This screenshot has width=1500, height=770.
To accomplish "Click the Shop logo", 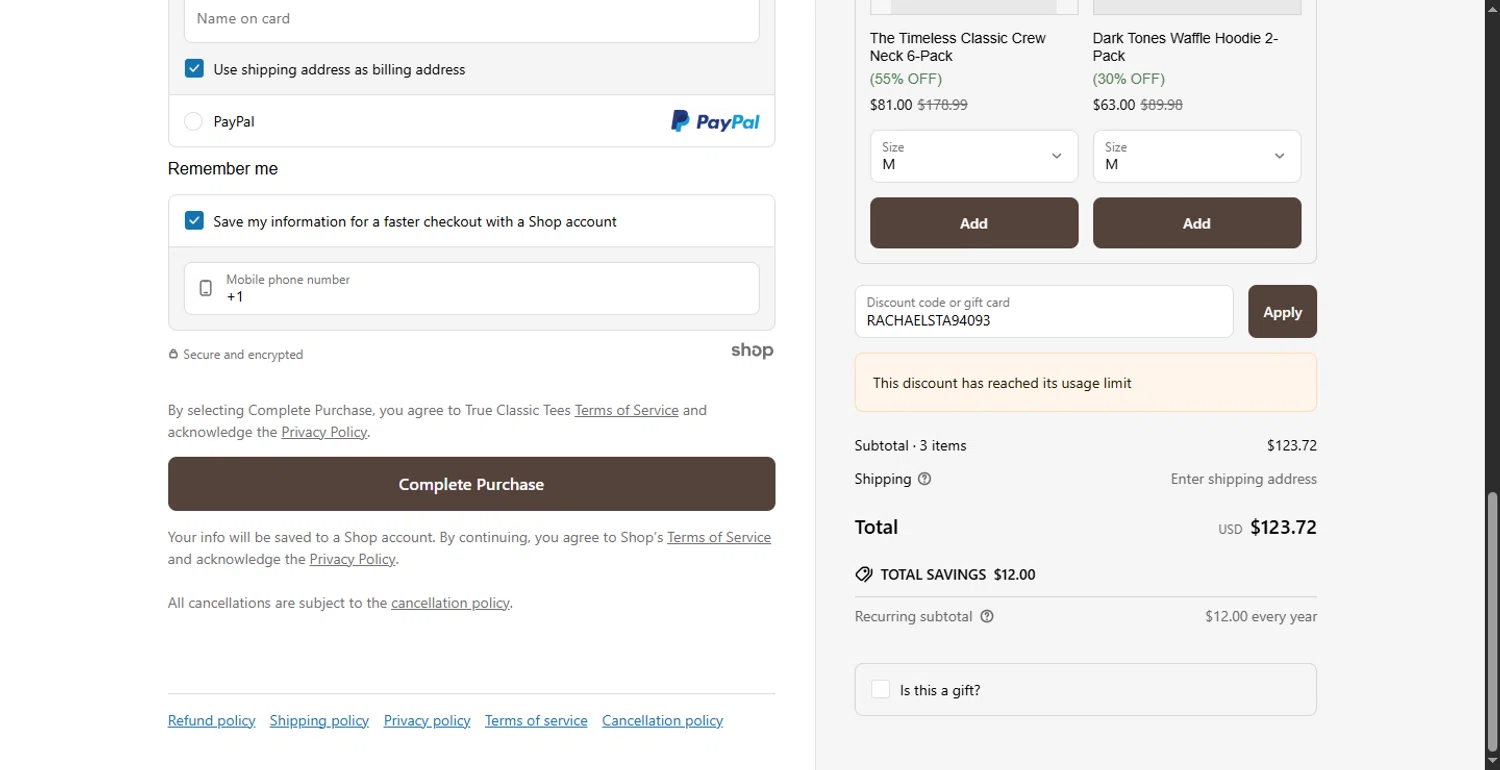I will pyautogui.click(x=752, y=351).
